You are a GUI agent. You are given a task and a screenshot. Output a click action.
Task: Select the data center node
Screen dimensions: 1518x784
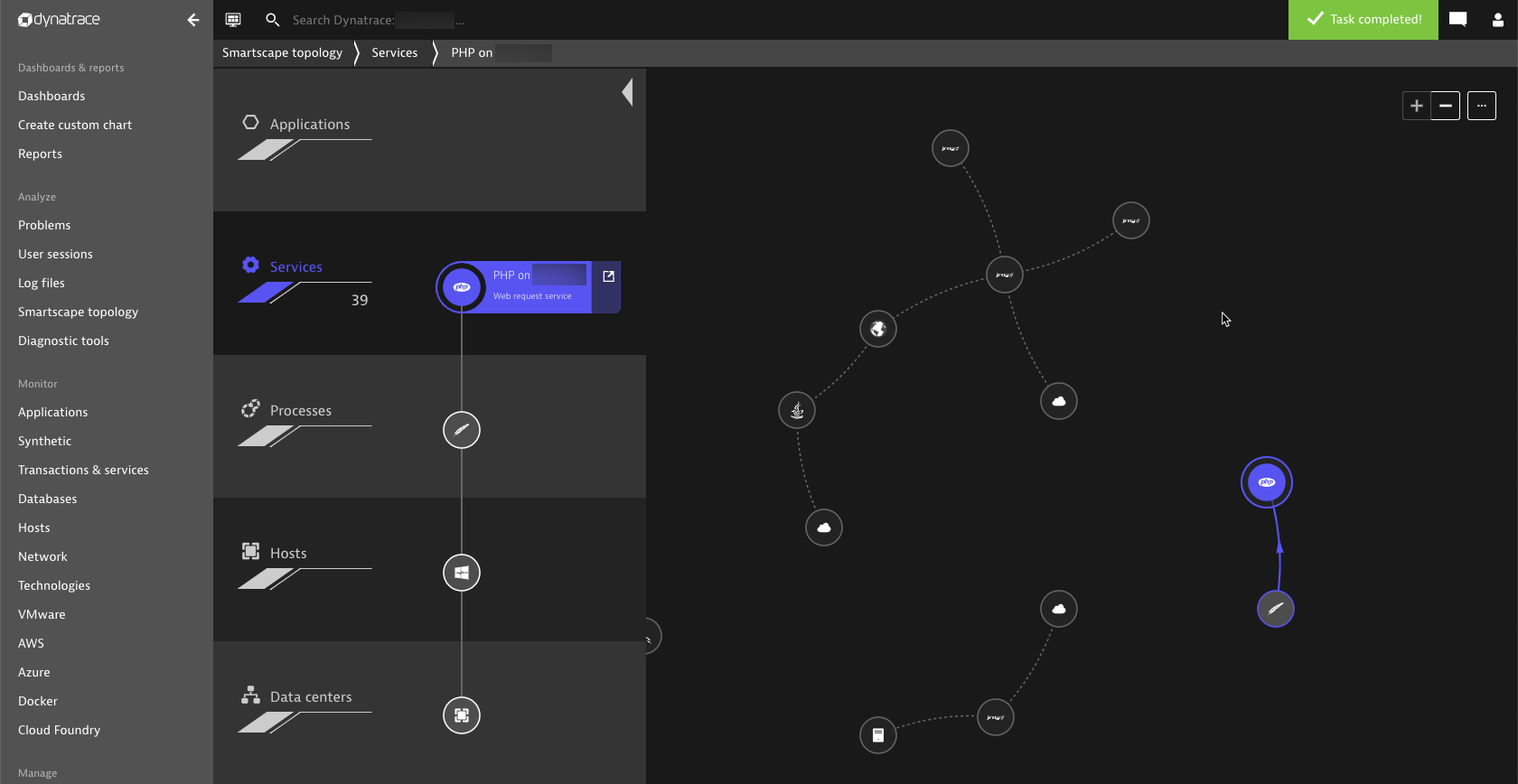click(x=462, y=715)
